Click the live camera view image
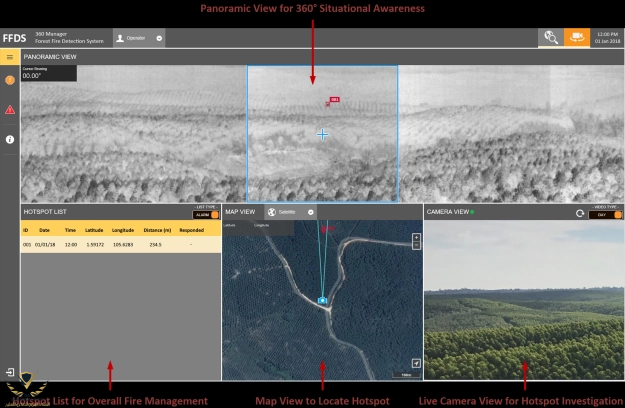This screenshot has width=625, height=408. click(x=524, y=300)
